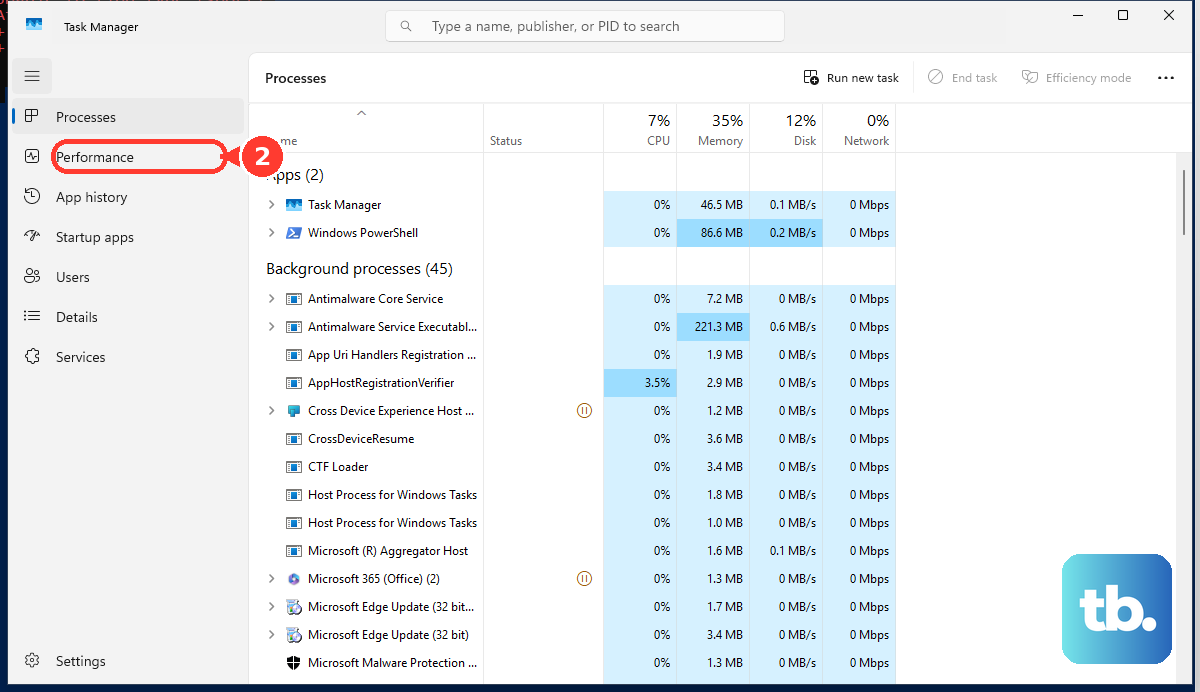Open the App history page
The image size is (1200, 692).
pos(128,197)
